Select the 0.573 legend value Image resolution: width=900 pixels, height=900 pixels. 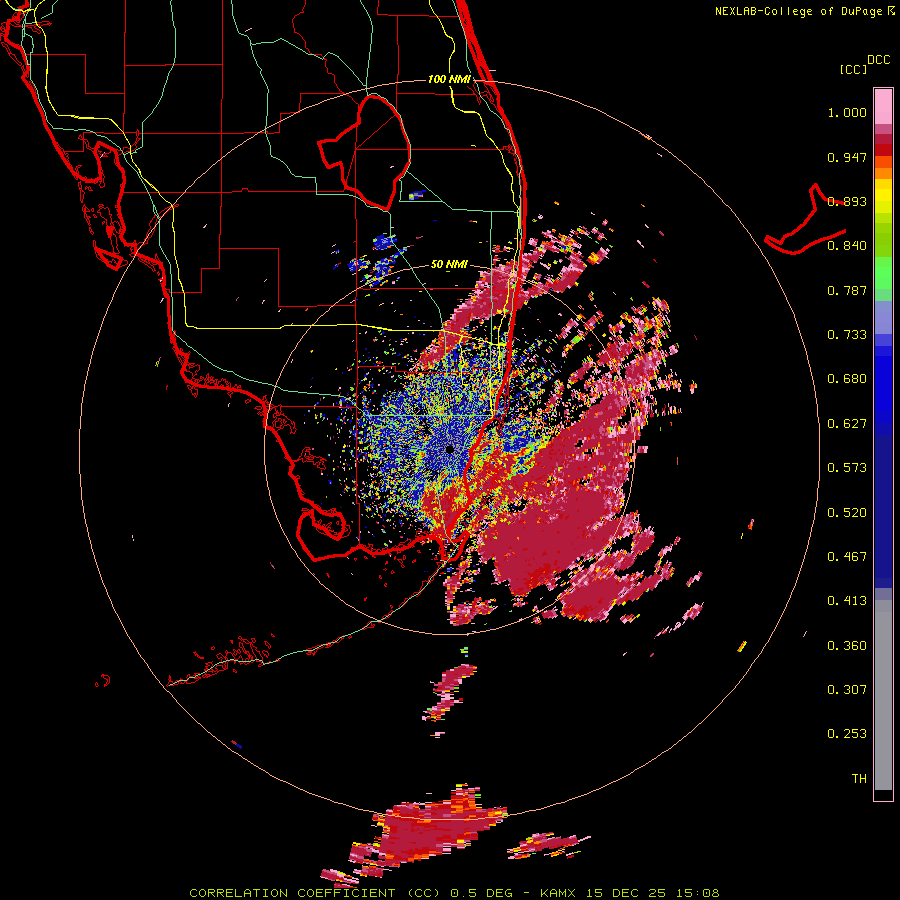click(847, 468)
